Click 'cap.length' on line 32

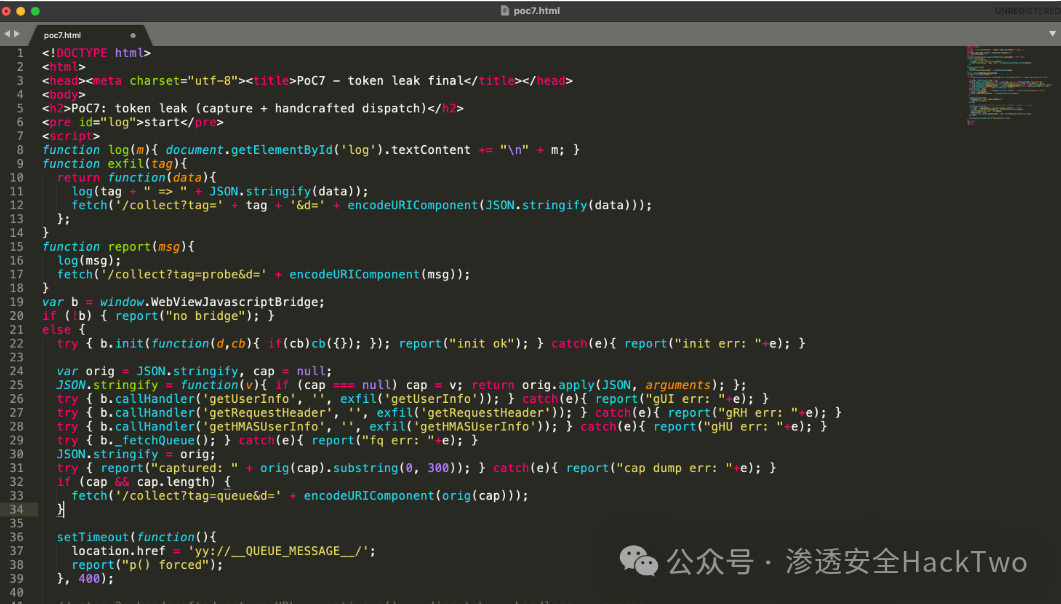click(173, 482)
